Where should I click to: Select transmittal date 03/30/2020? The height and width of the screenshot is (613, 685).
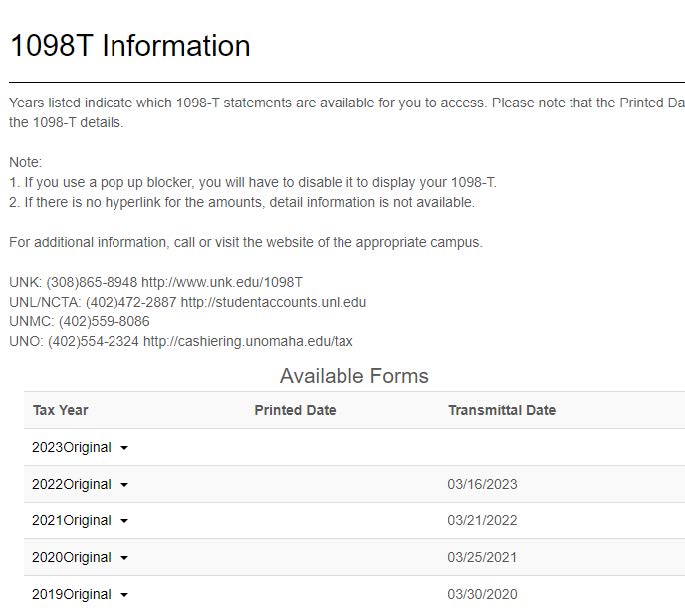click(482, 594)
